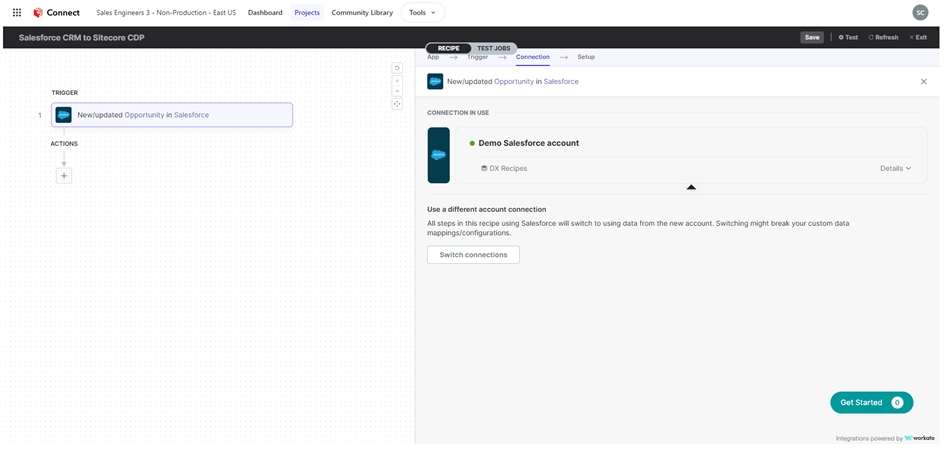Click the Sitecore Connect logo

(x=57, y=12)
